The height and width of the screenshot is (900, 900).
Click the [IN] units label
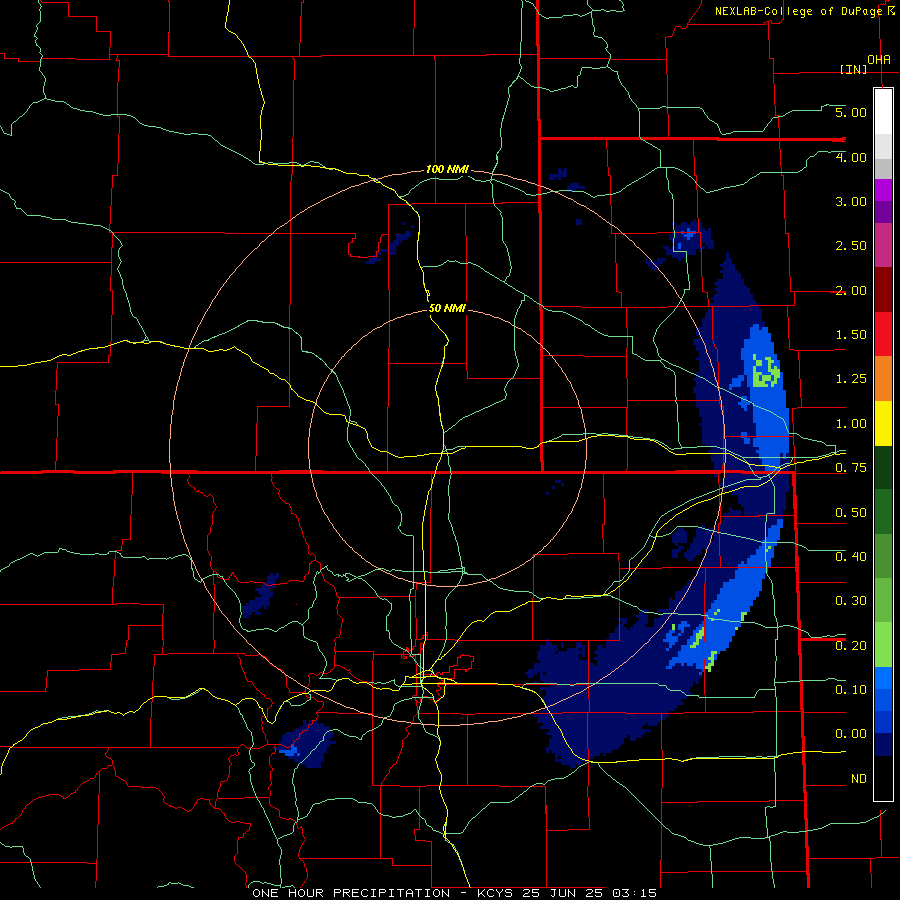coord(854,69)
